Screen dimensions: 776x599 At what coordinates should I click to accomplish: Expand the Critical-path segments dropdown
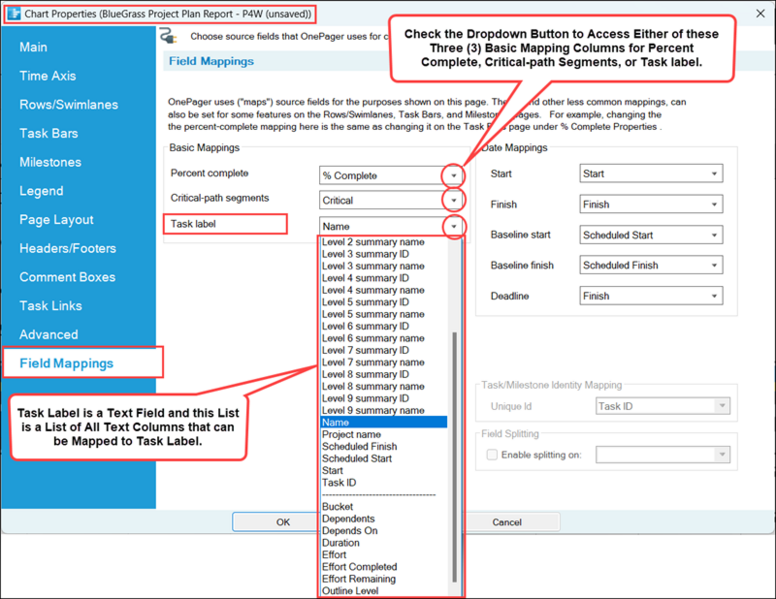point(453,200)
